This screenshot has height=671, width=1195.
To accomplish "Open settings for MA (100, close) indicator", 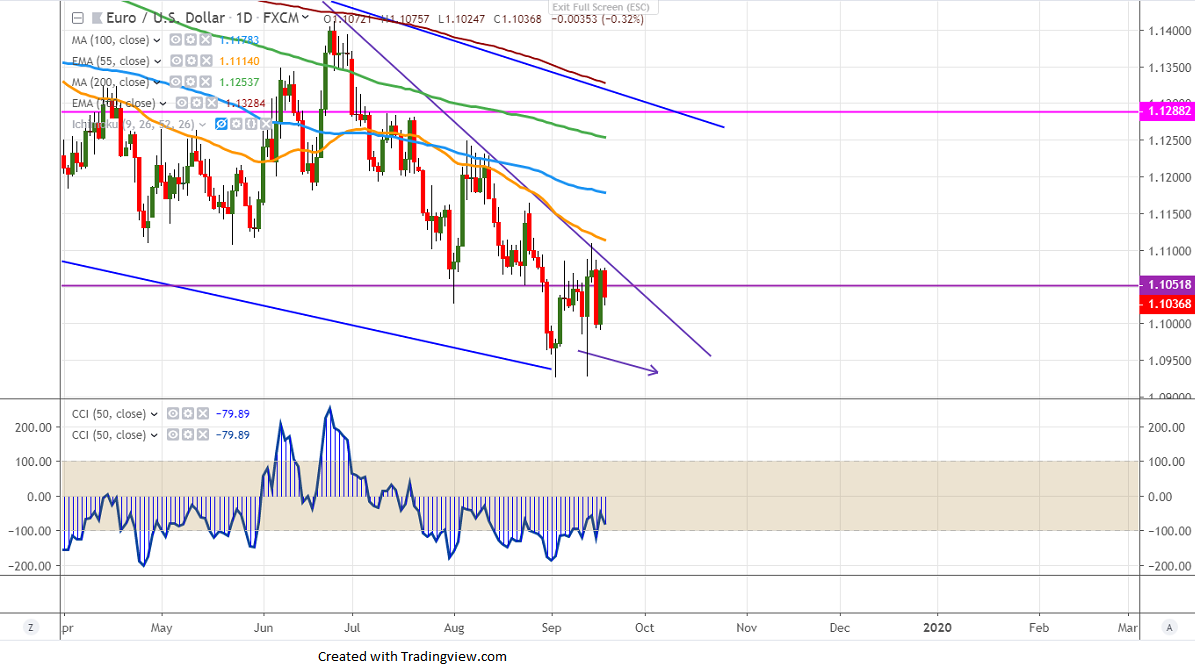I will pos(191,40).
